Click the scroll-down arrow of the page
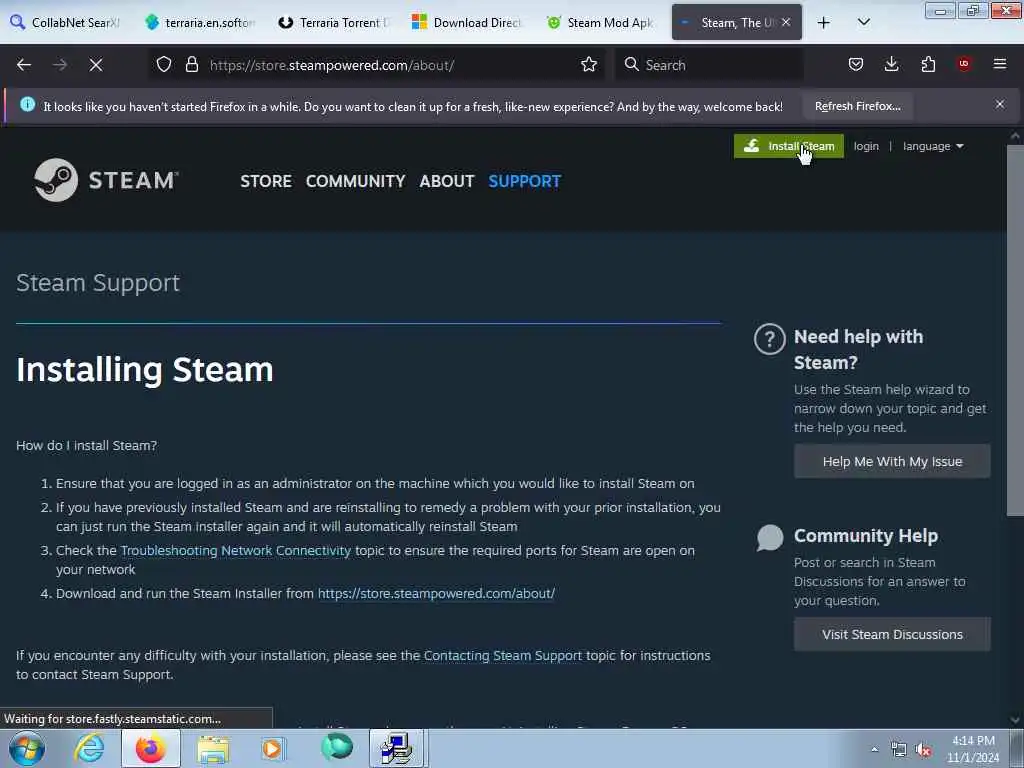The height and width of the screenshot is (768, 1024). coord(1015,720)
